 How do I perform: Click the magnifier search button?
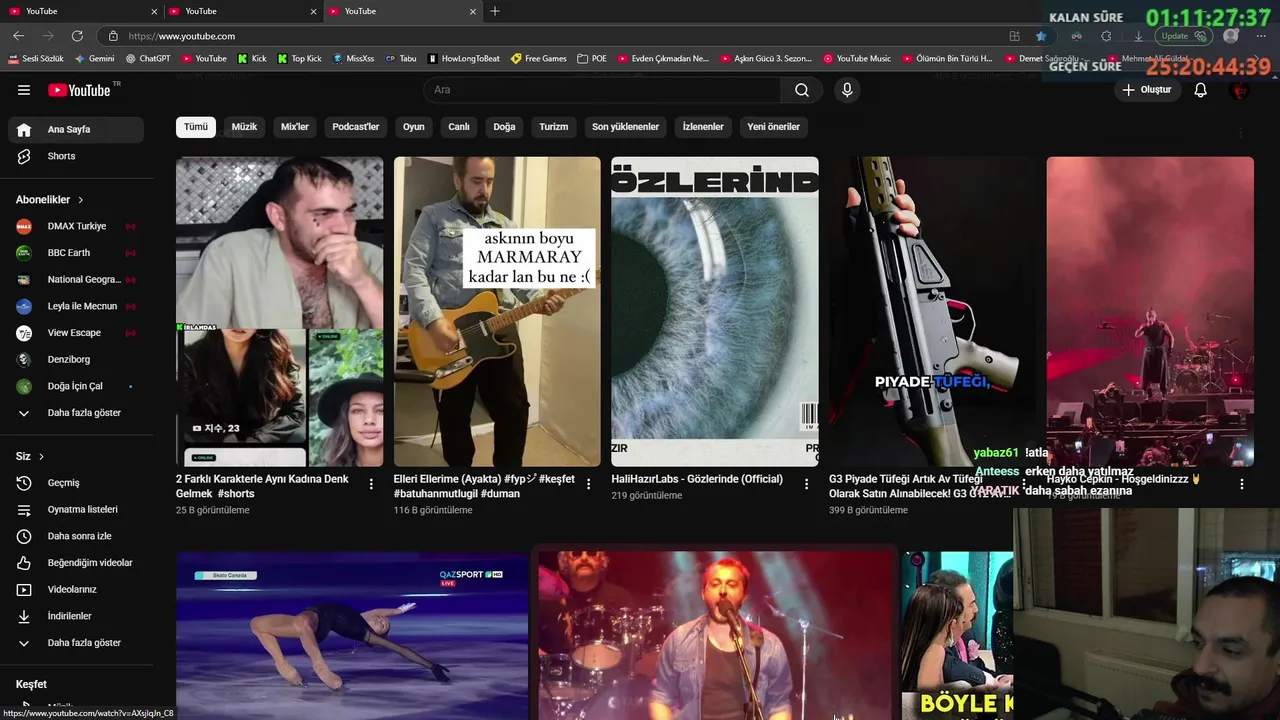pyautogui.click(x=802, y=90)
